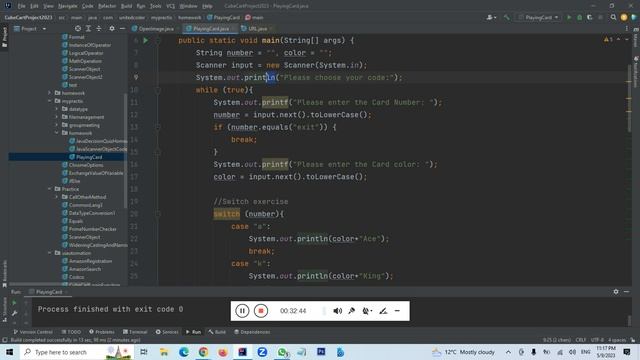Viewport: 640px width, 360px height.
Task: Open the Build menu
Action: tap(127, 6)
